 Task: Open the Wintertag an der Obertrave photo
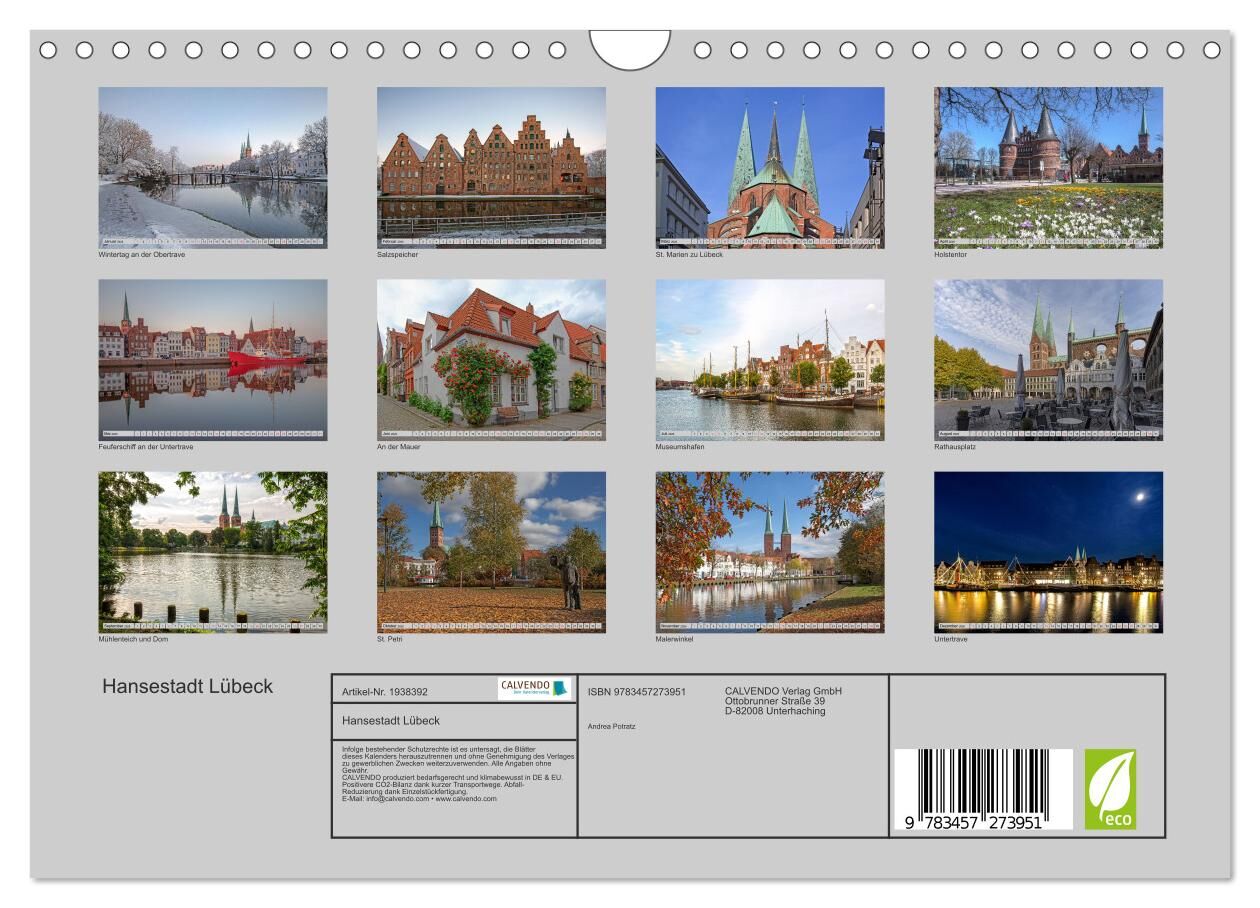(x=212, y=167)
